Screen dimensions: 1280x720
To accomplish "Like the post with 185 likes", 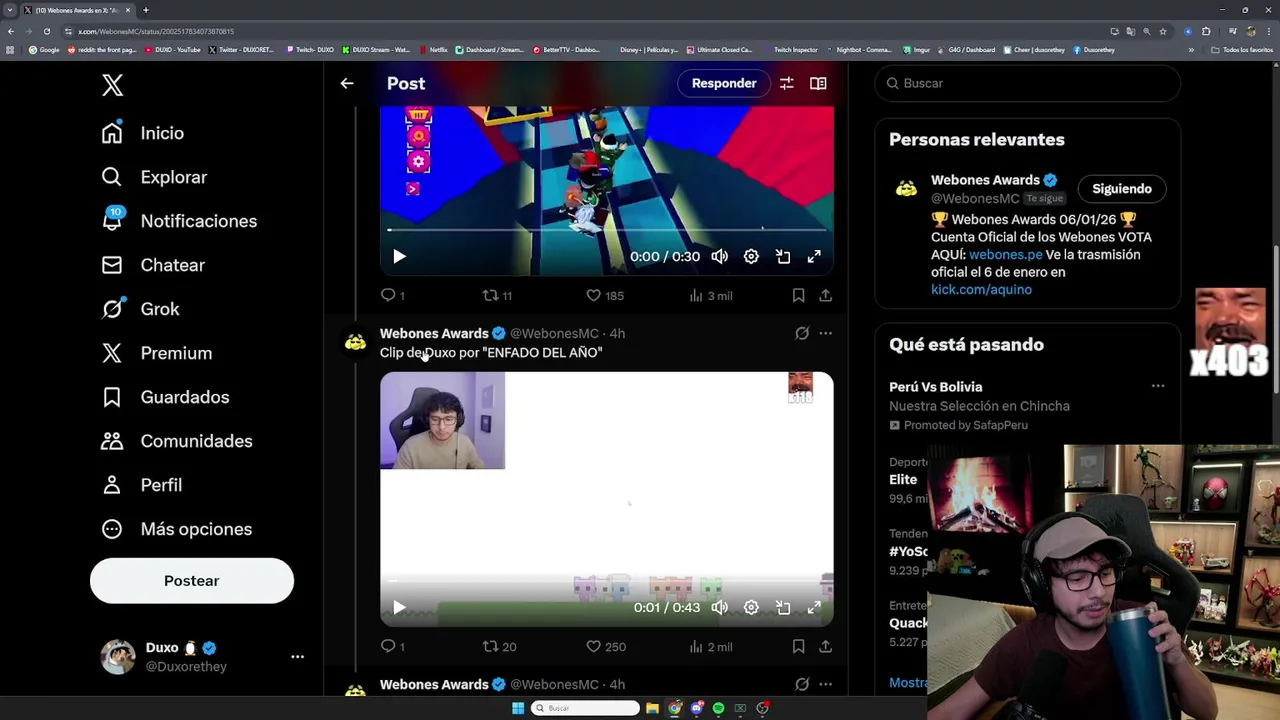I will coord(605,296).
